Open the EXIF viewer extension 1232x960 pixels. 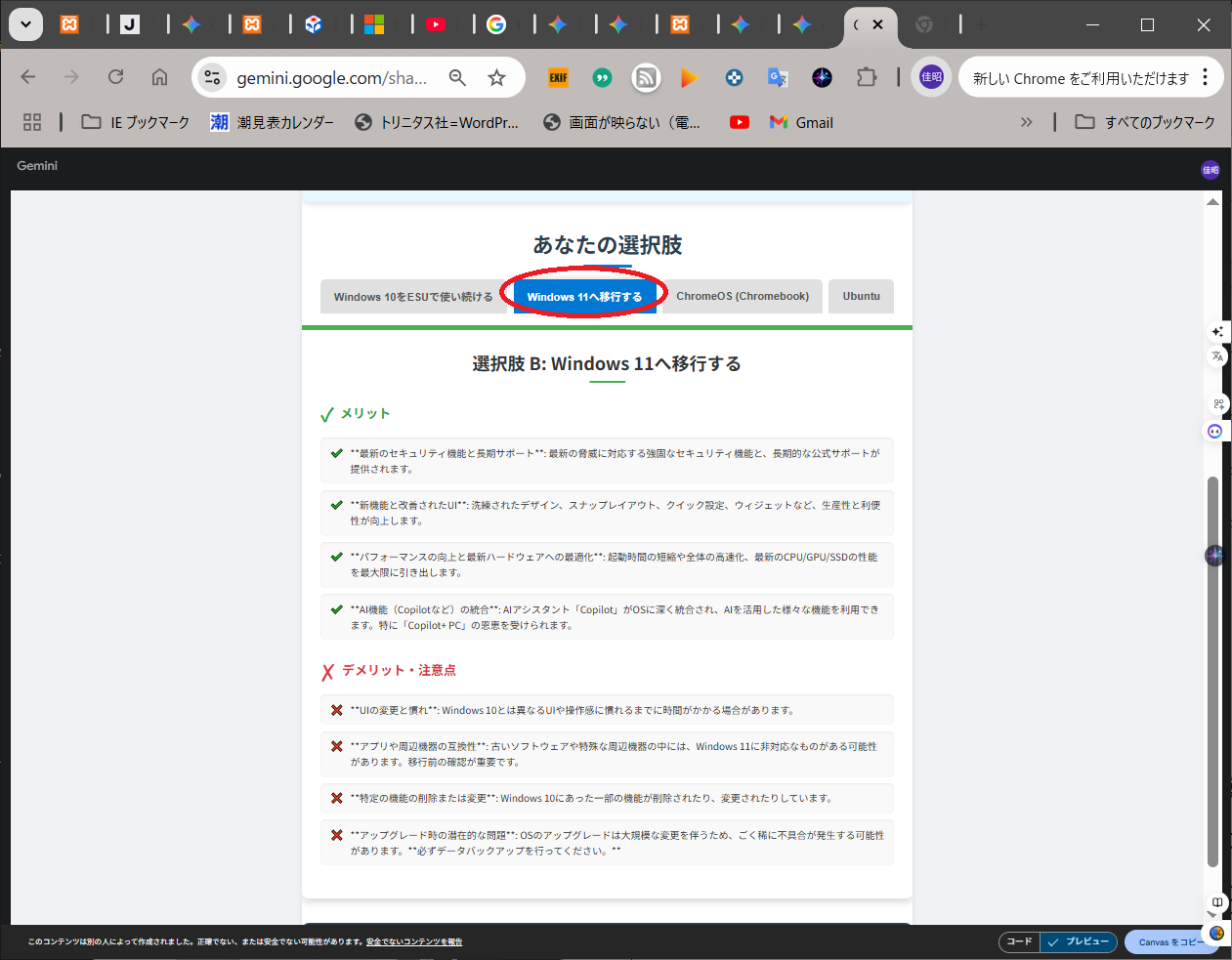pyautogui.click(x=558, y=77)
